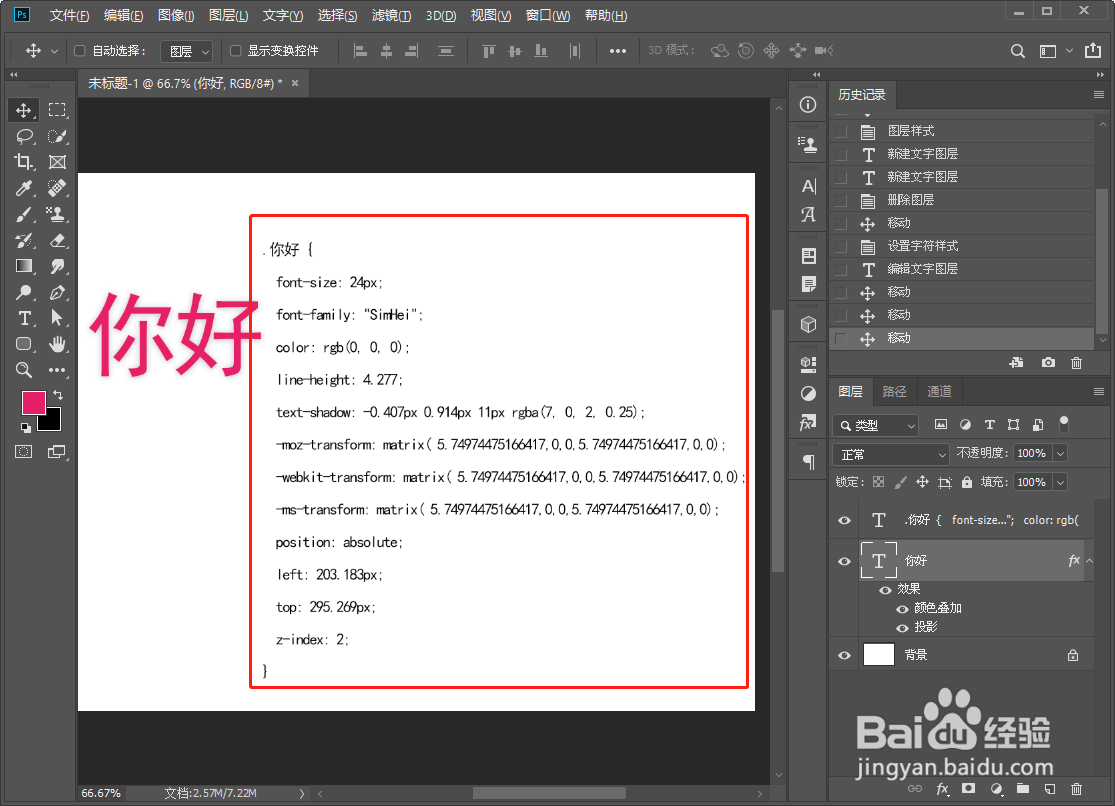Toggle 效果 effects visibility

[885, 590]
